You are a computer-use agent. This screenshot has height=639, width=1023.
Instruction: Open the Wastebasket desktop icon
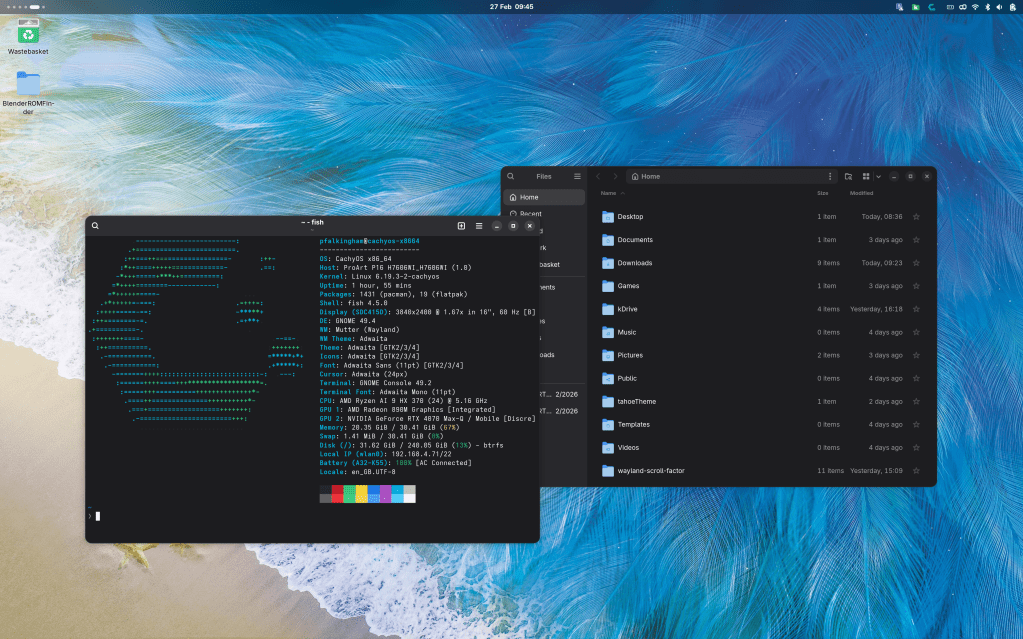(28, 34)
